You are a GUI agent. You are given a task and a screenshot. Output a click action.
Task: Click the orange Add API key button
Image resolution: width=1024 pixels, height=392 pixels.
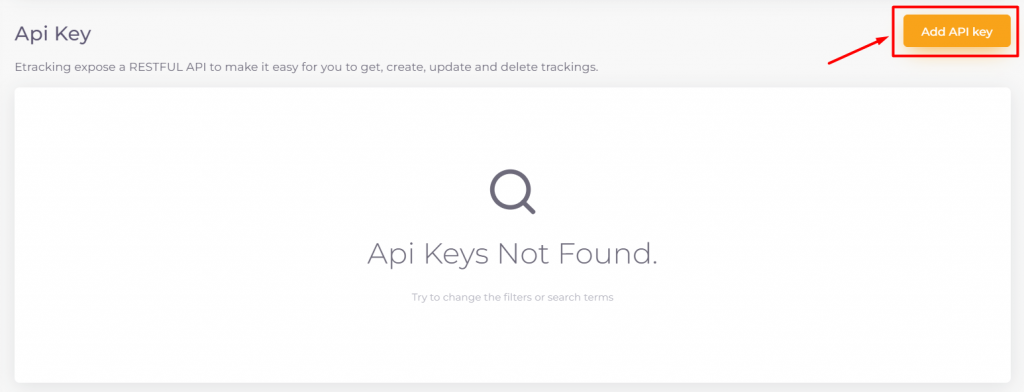click(957, 31)
